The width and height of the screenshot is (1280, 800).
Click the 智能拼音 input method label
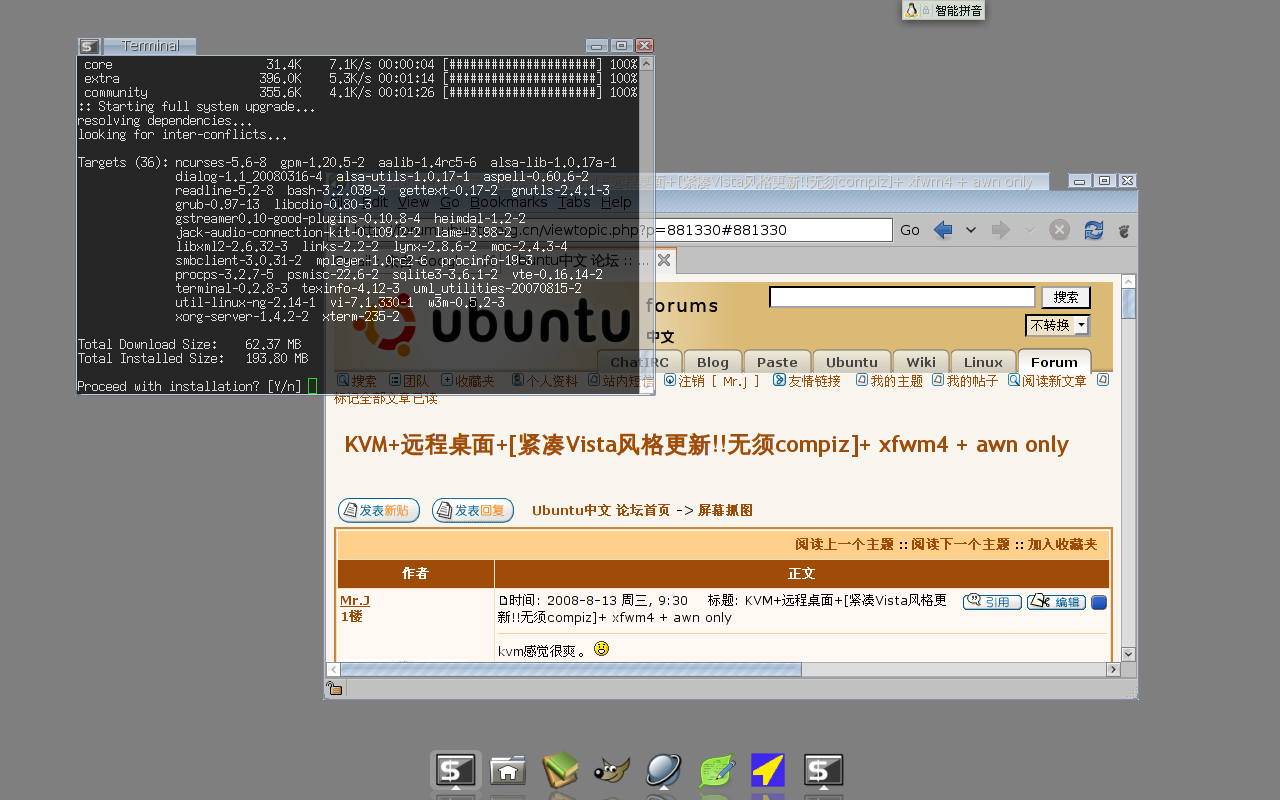958,10
